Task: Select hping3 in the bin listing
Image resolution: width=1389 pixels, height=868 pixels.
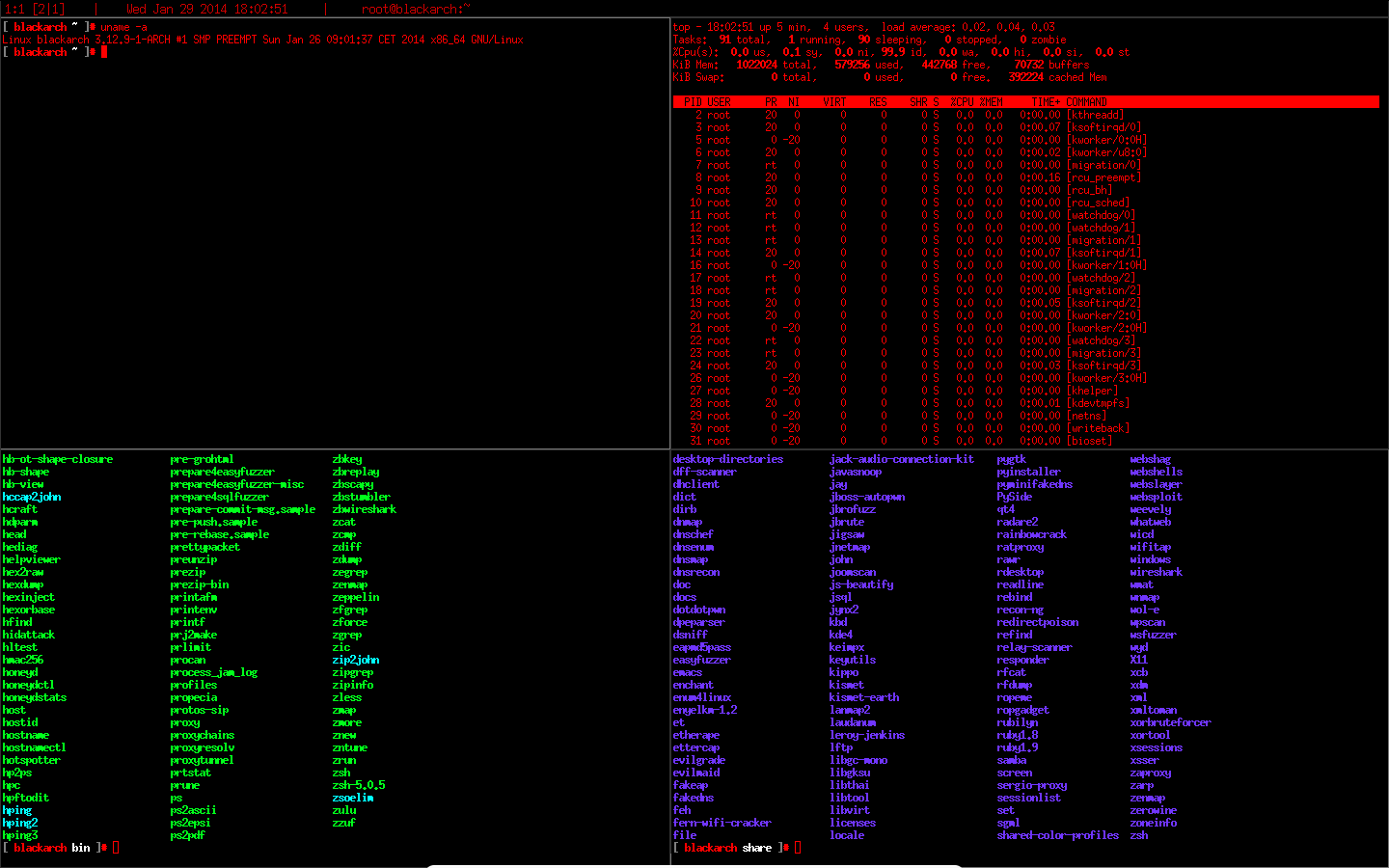Action: (x=17, y=835)
